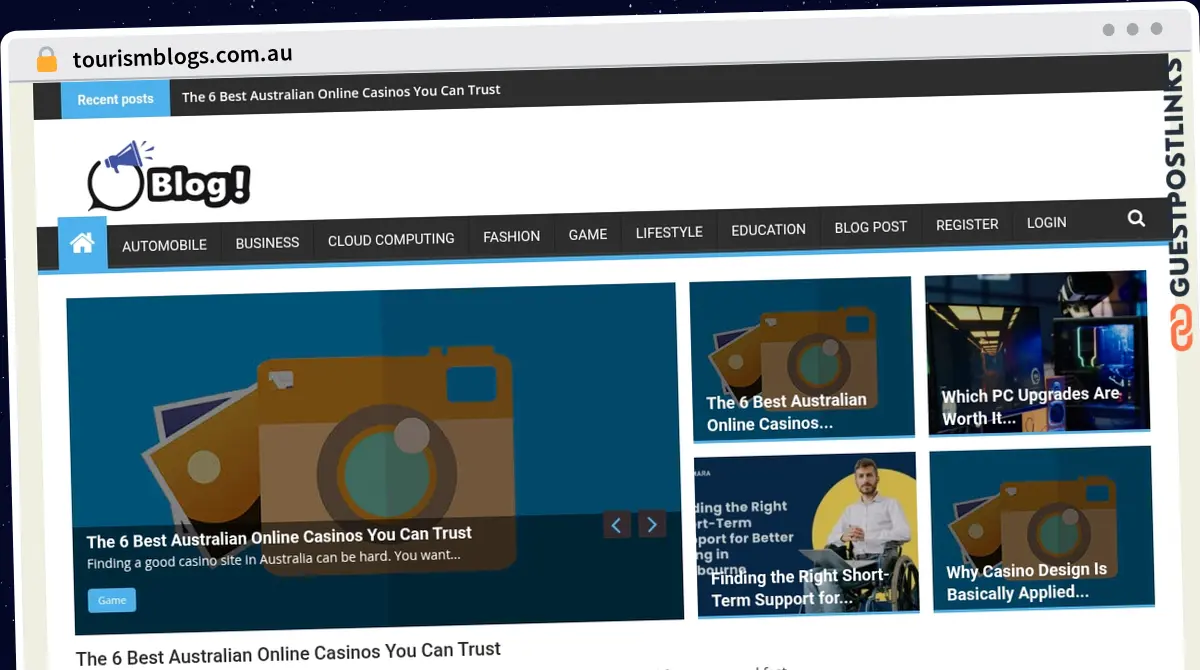Viewport: 1200px width, 670px height.
Task: Open the 'Why Casino Design Is Basically Applied' card
Action: coord(1042,527)
